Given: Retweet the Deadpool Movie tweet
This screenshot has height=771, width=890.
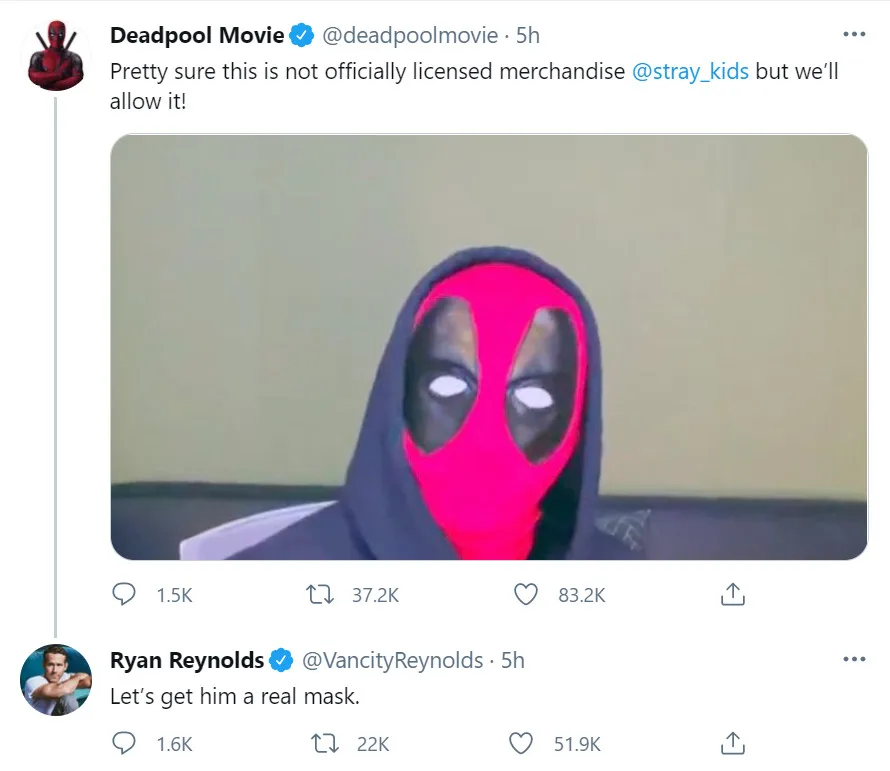Looking at the screenshot, I should 319,595.
